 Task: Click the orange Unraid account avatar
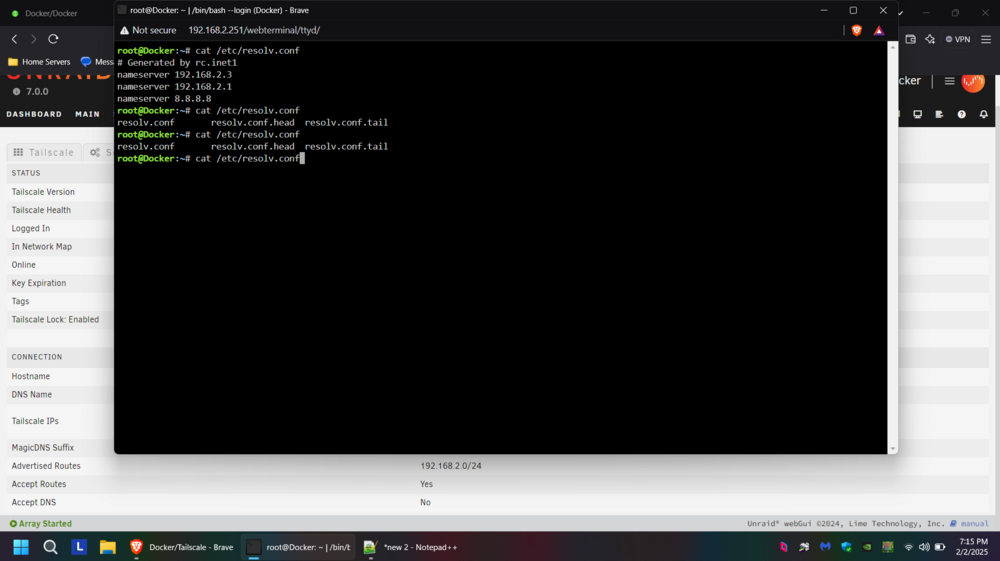973,81
